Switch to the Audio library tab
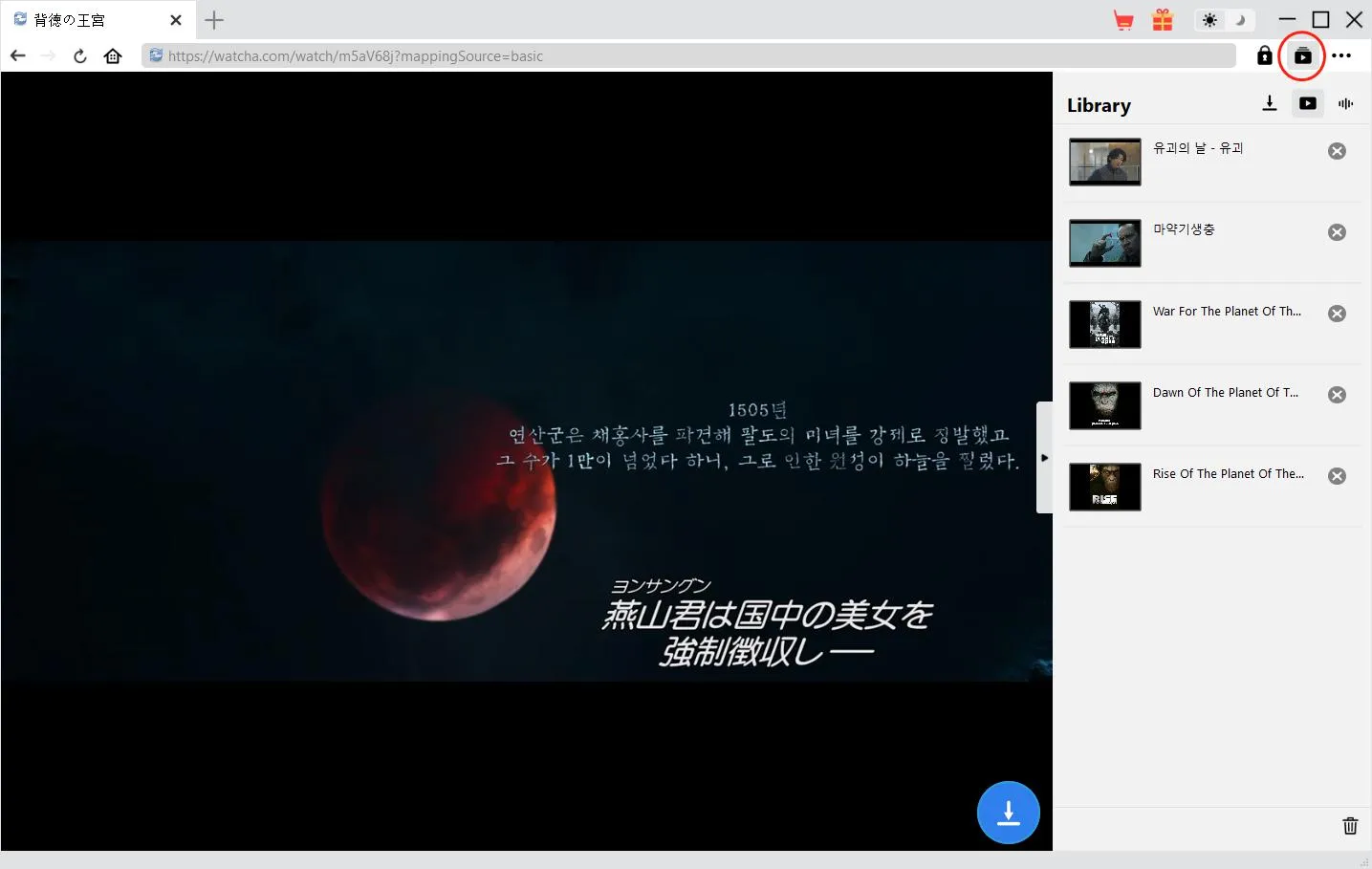The height and width of the screenshot is (869, 1372). 1345,103
